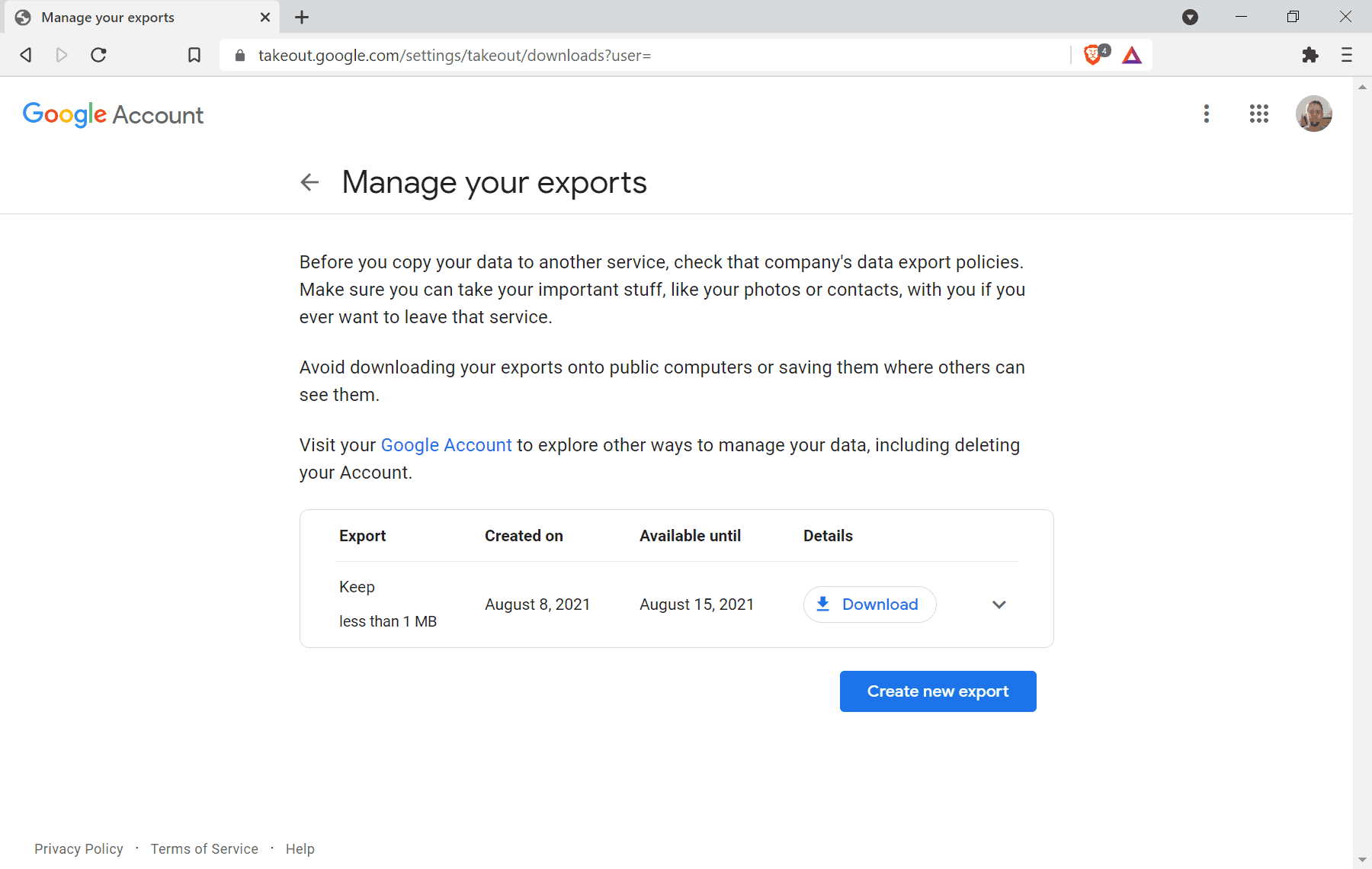Click Create new export
Viewport: 1372px width, 869px height.
pos(938,691)
